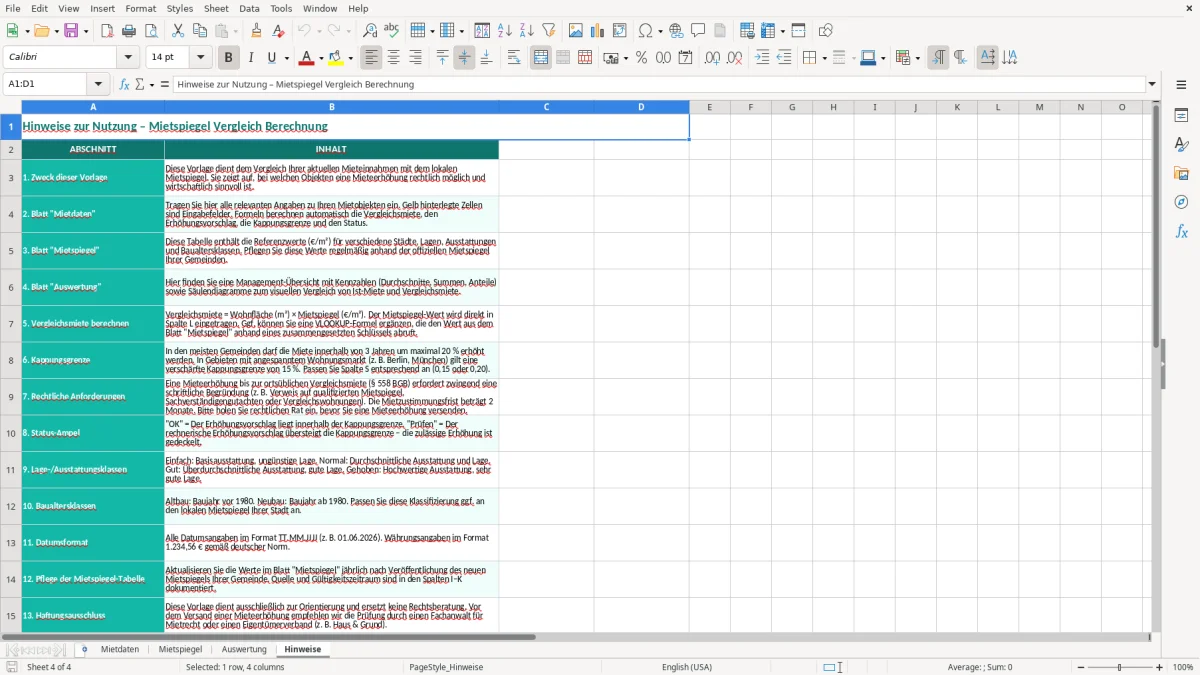
Task: Click the zoom slider handle
Action: click(x=1120, y=667)
